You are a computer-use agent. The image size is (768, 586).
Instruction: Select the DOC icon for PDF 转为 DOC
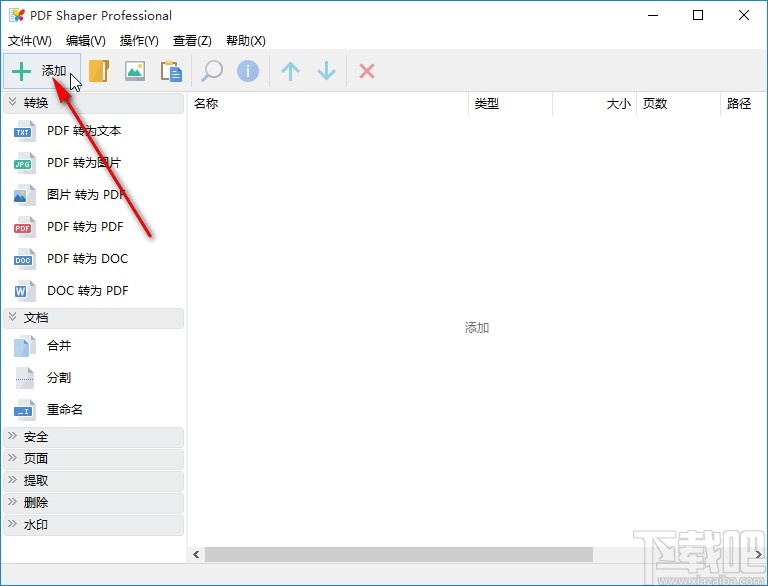pos(24,259)
